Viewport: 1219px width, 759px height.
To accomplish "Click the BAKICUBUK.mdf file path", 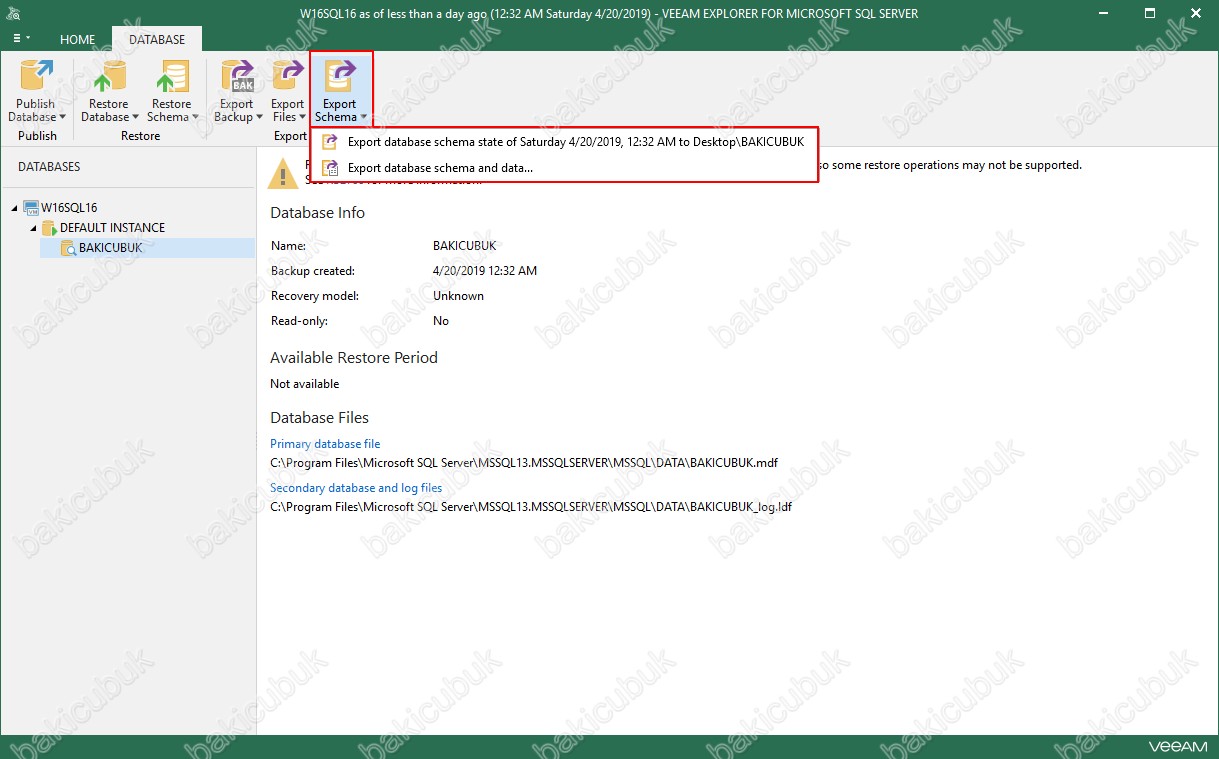I will [524, 463].
